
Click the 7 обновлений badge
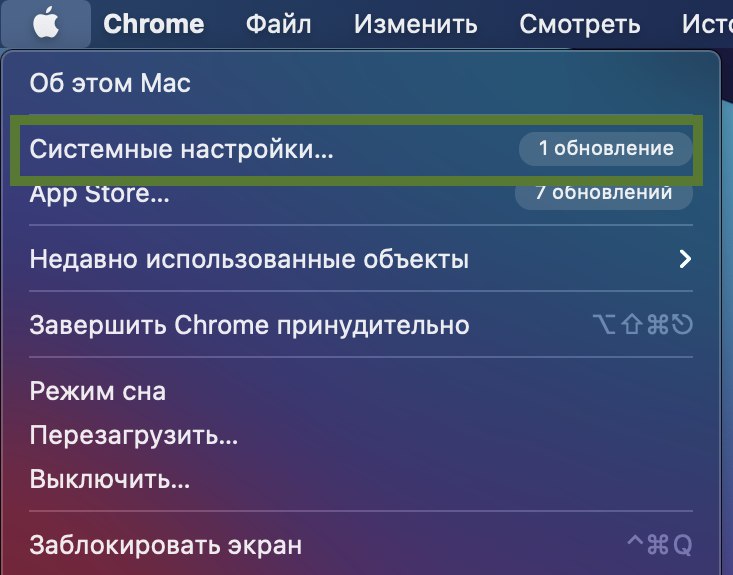pos(604,194)
